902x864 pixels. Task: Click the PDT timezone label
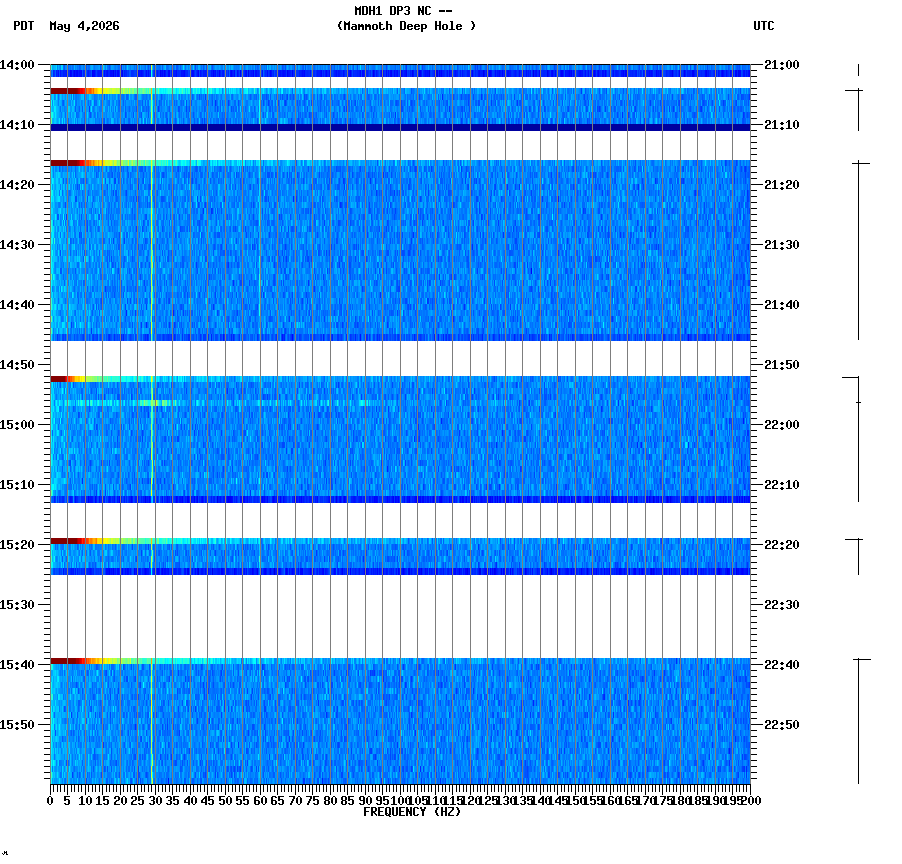click(x=24, y=26)
